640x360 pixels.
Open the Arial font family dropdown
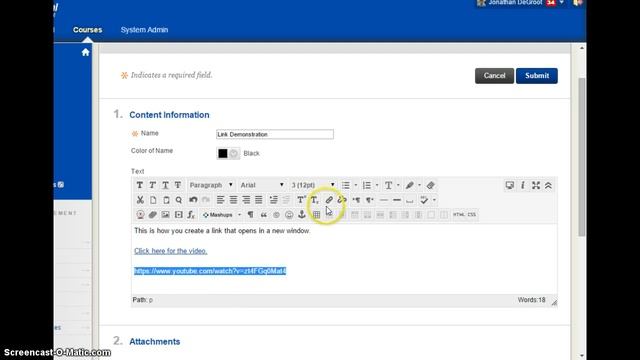coord(262,185)
